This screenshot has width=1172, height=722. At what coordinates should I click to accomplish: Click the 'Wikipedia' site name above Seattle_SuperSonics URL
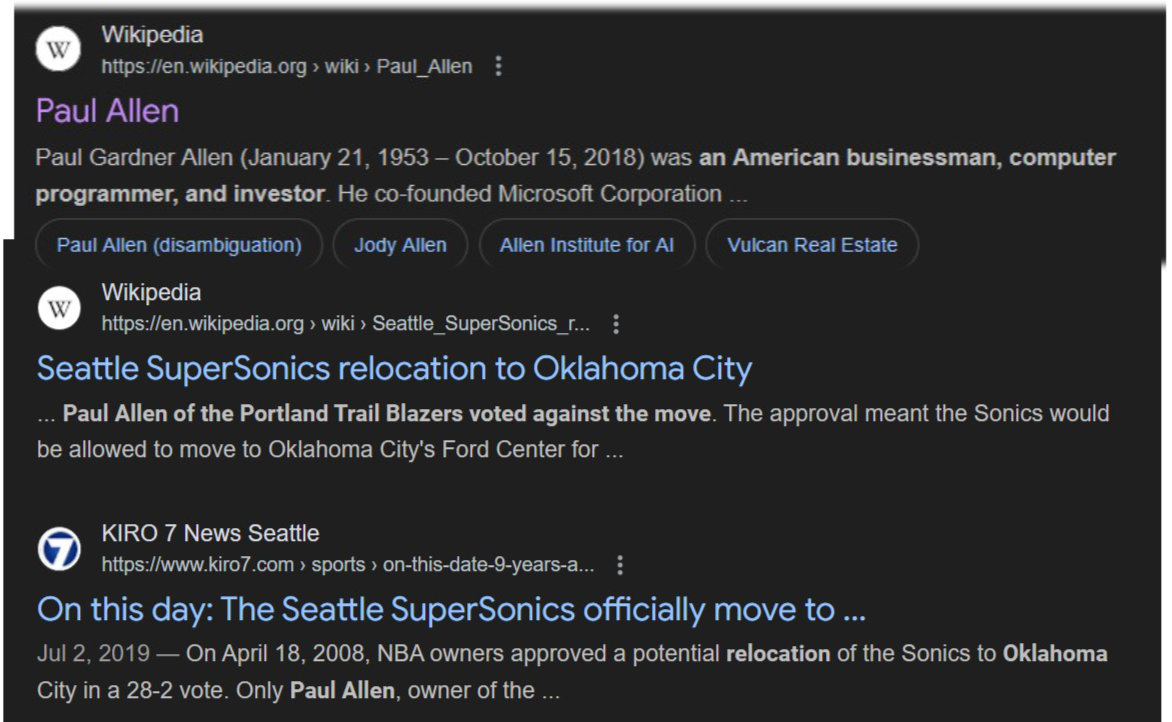[x=151, y=292]
